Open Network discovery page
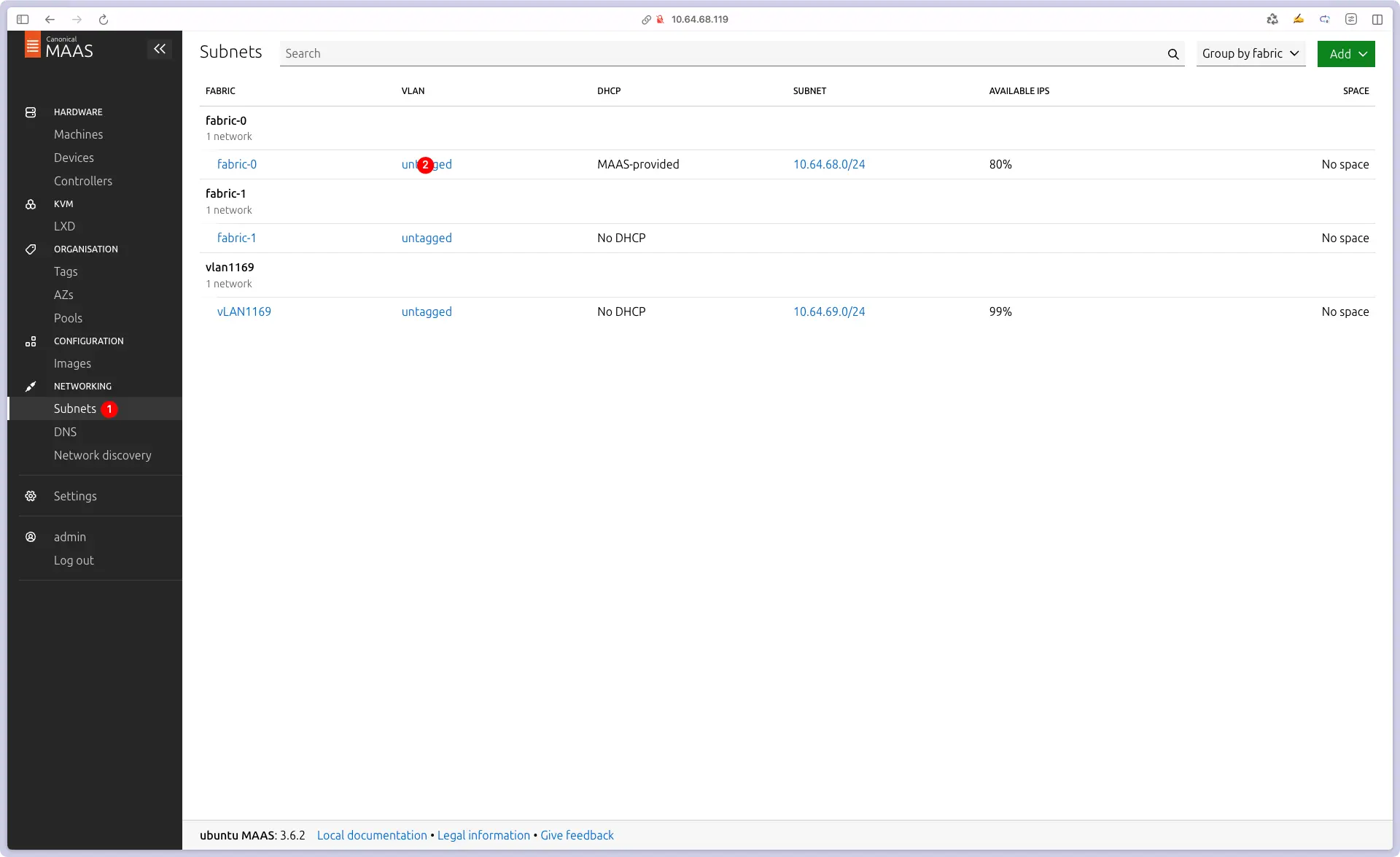This screenshot has width=1400, height=857. 102,455
